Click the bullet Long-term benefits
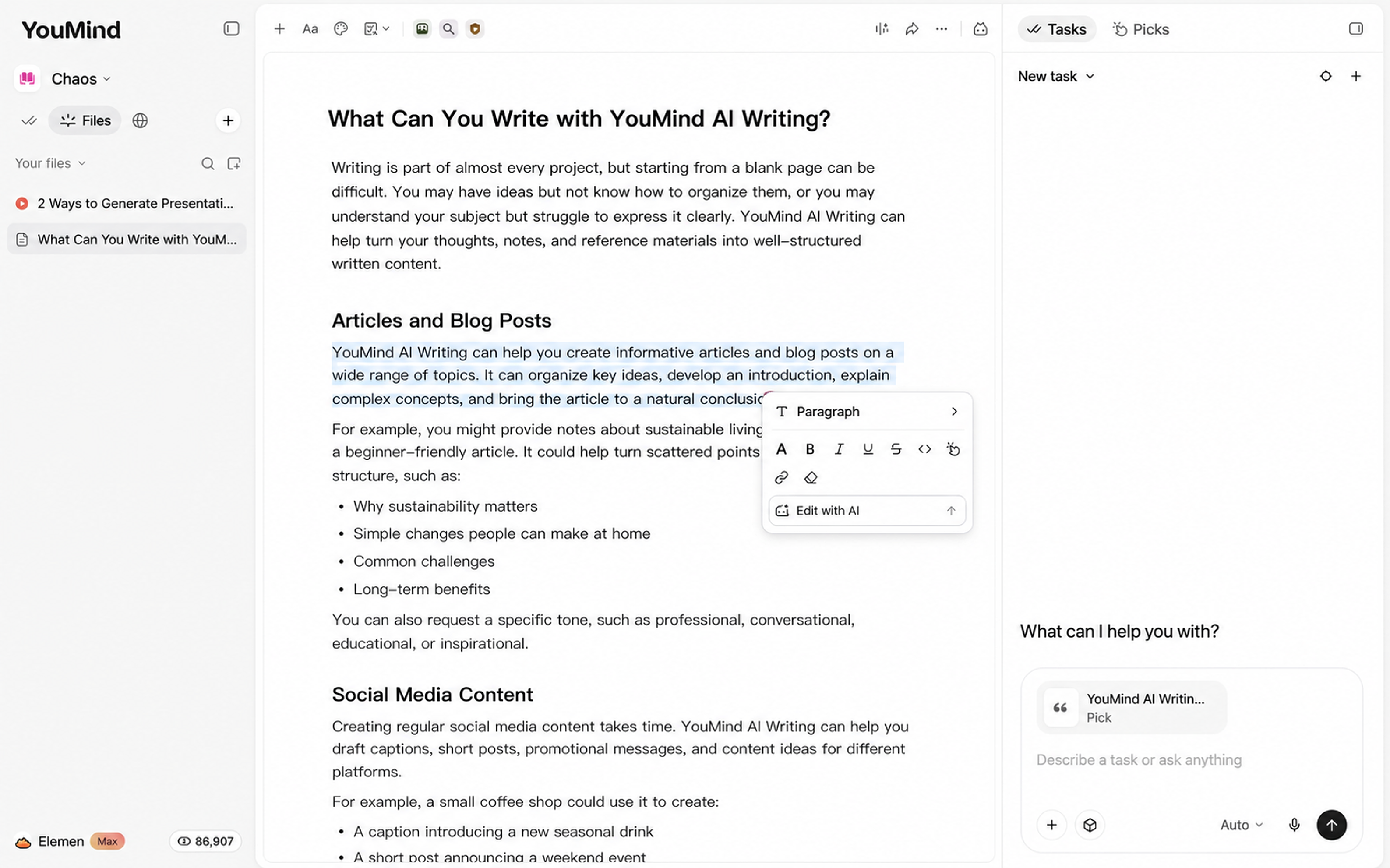 click(x=421, y=589)
